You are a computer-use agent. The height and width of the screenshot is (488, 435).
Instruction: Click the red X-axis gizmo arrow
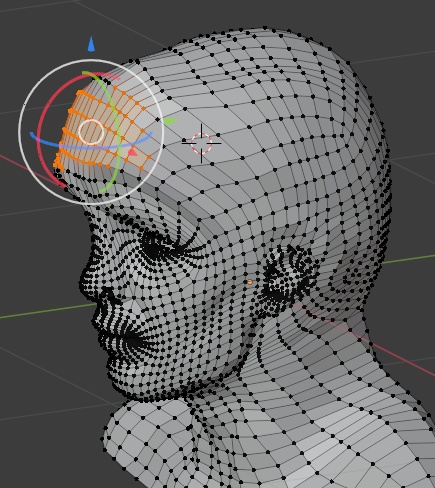pos(133,152)
